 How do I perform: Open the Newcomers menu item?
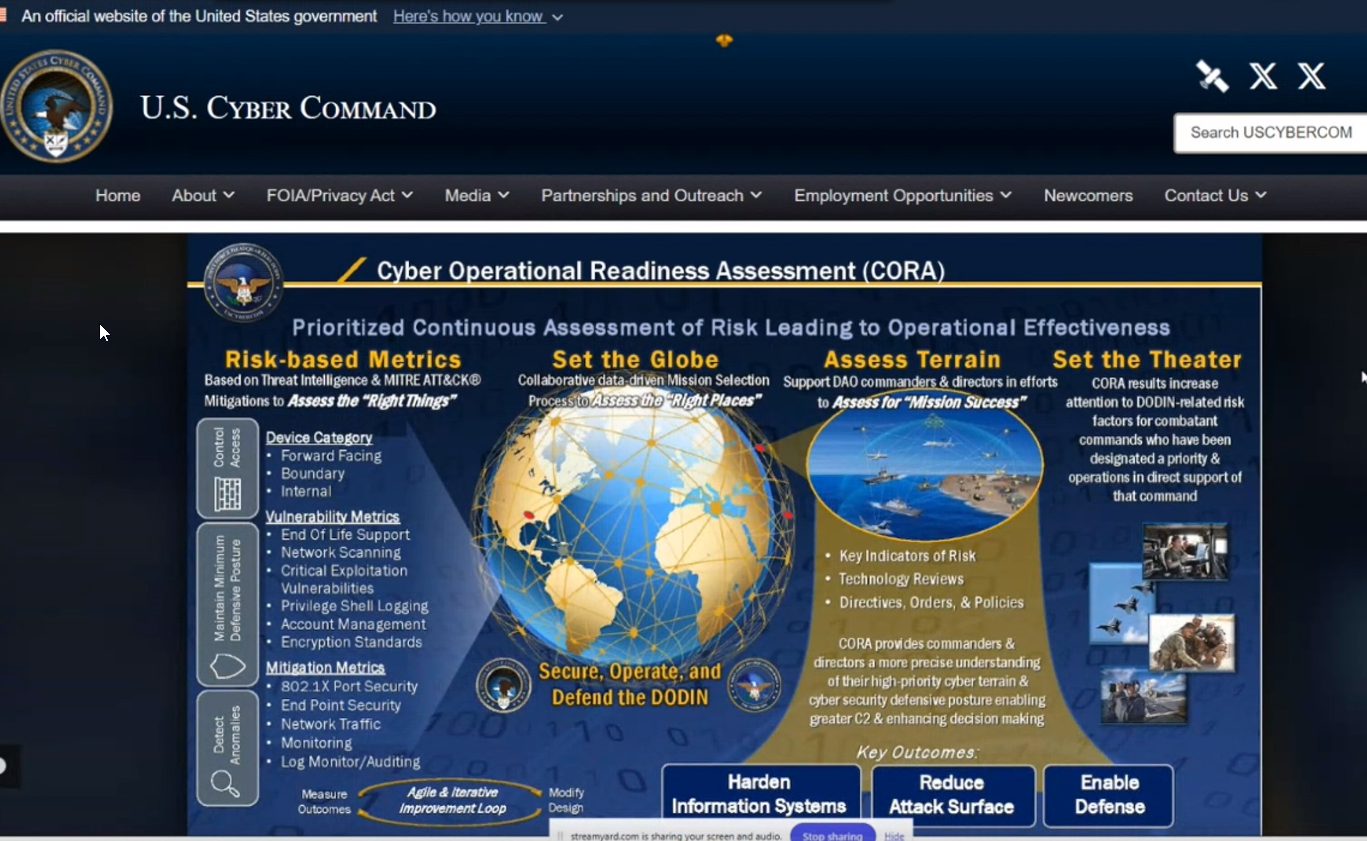coord(1088,196)
